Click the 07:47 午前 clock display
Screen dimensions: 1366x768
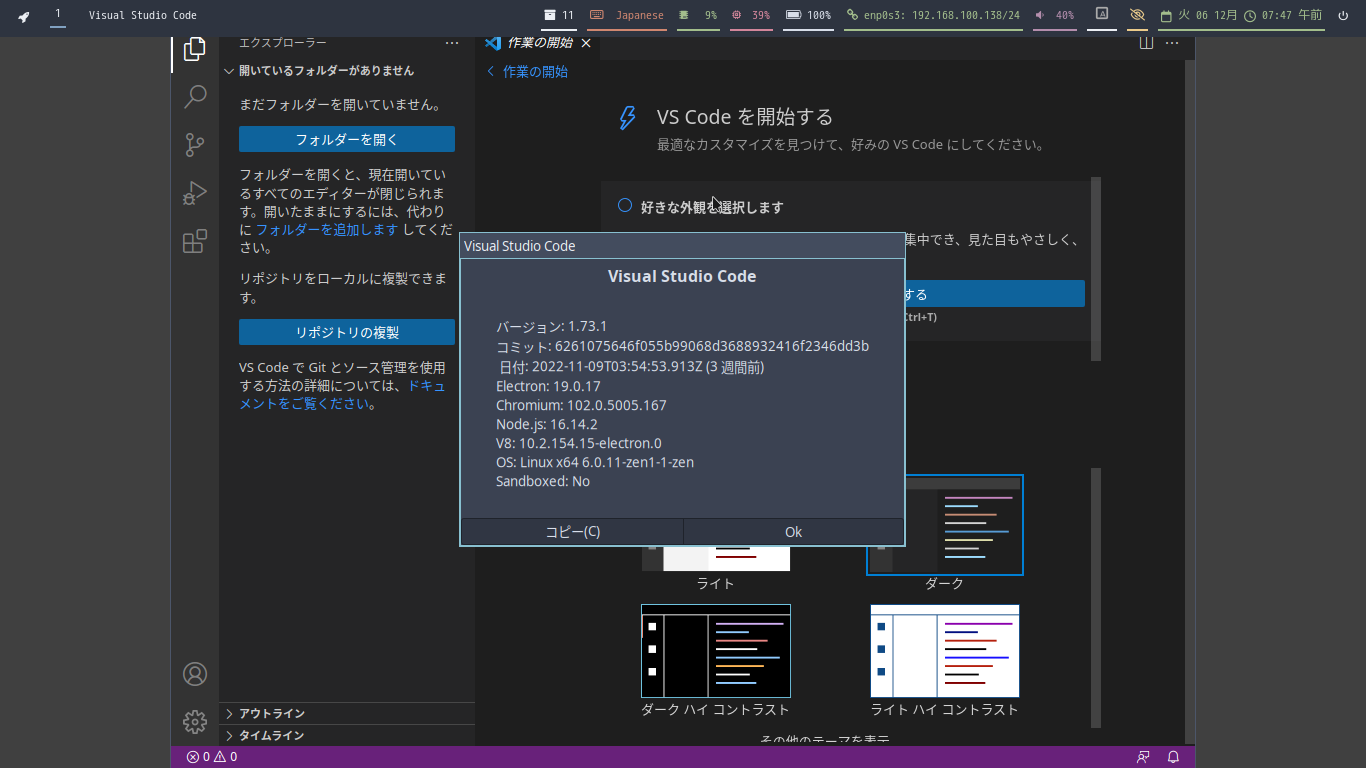pos(1283,15)
